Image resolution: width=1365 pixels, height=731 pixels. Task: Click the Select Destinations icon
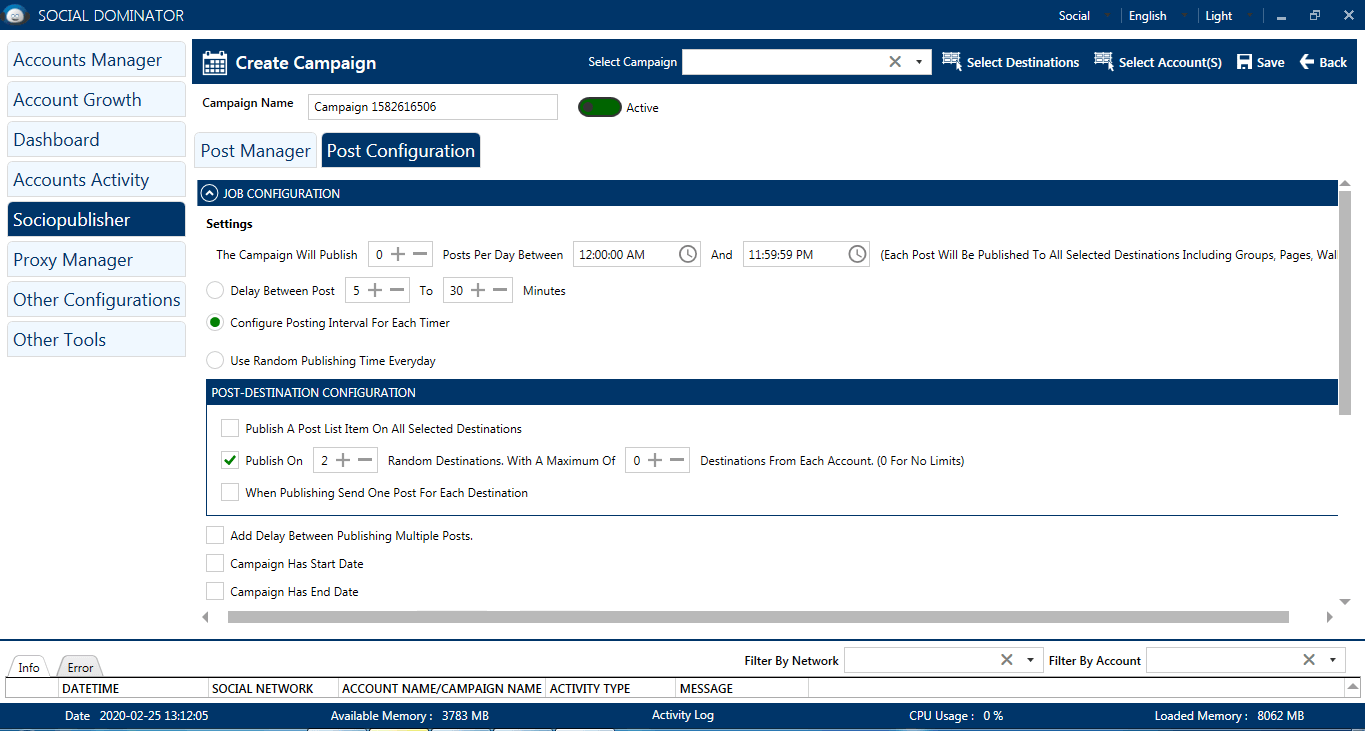pos(951,62)
